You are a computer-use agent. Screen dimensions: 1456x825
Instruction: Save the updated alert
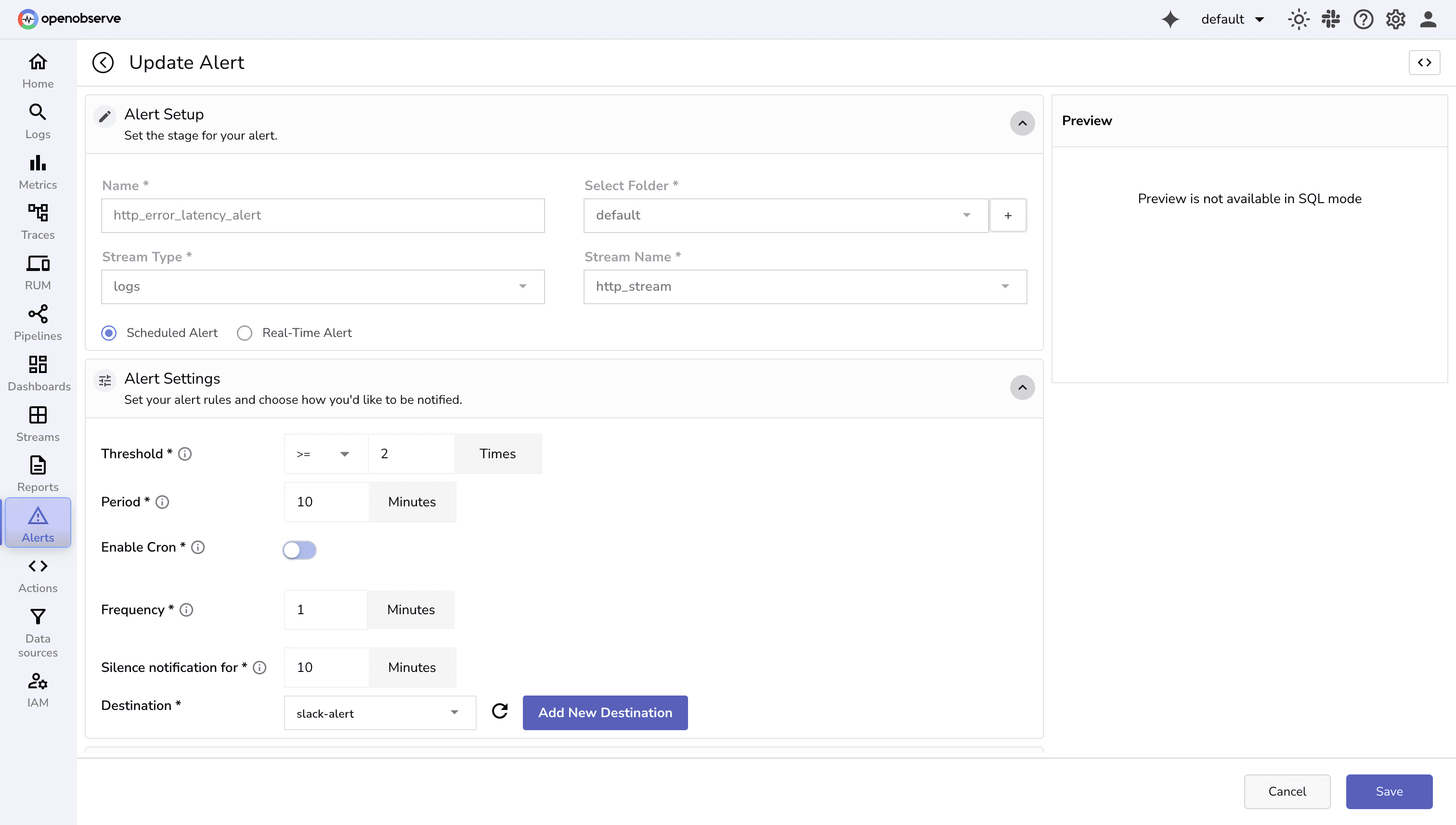coord(1389,791)
